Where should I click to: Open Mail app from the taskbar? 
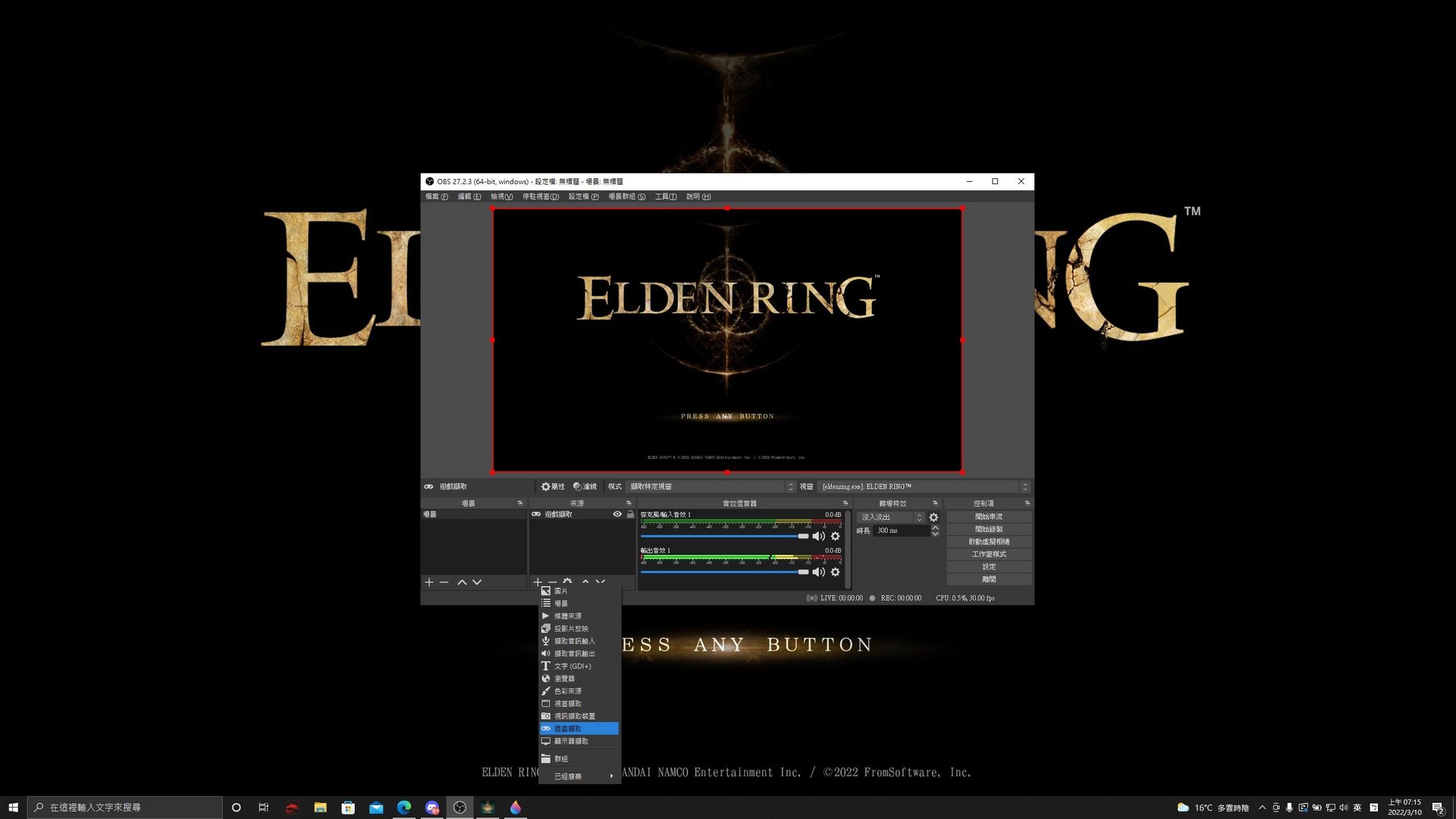376,808
